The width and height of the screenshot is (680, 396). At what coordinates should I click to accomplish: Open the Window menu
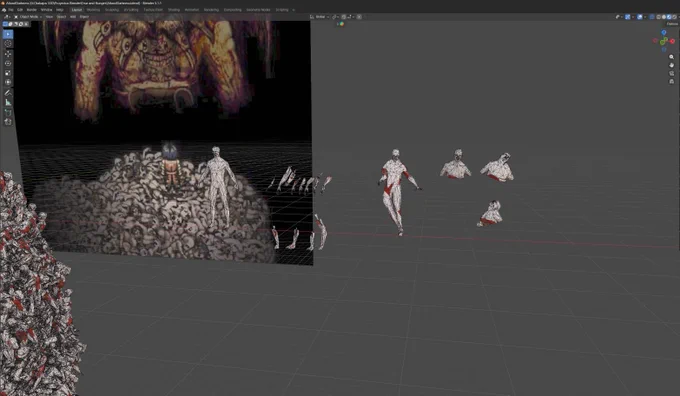pos(46,10)
